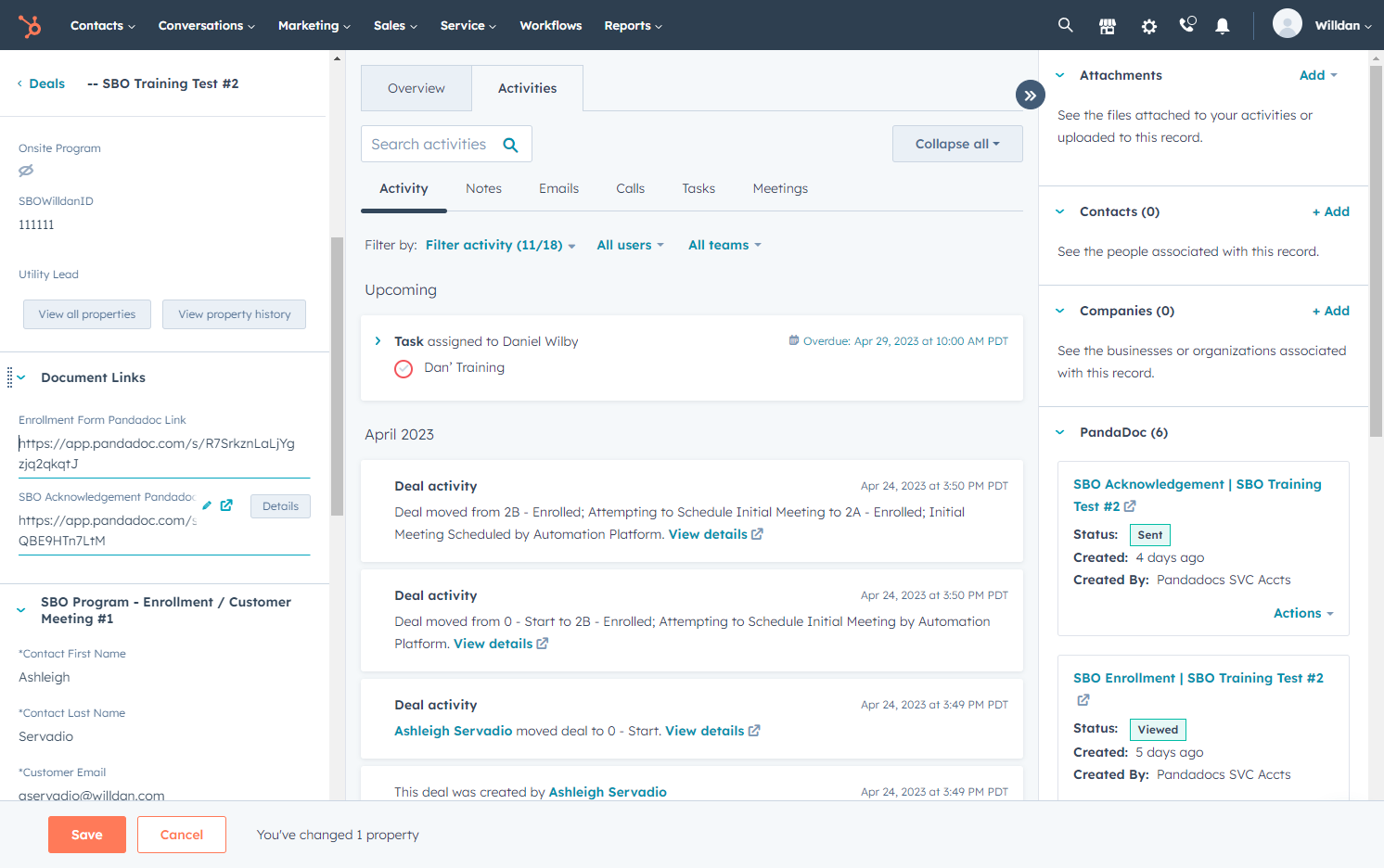
Task: Open the notifications bell
Action: coord(1223,26)
